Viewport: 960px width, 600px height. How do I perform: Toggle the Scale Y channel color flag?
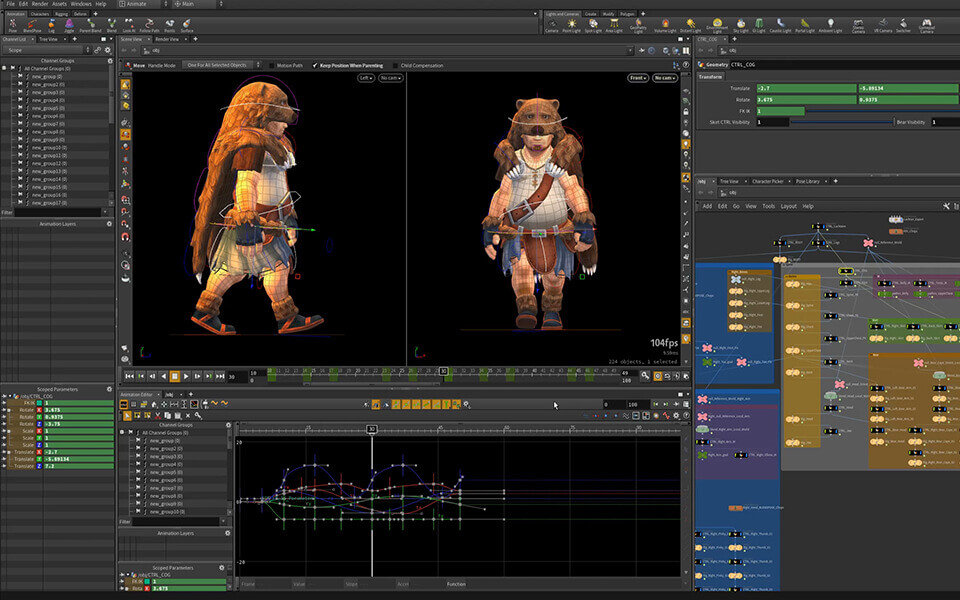coord(40,438)
